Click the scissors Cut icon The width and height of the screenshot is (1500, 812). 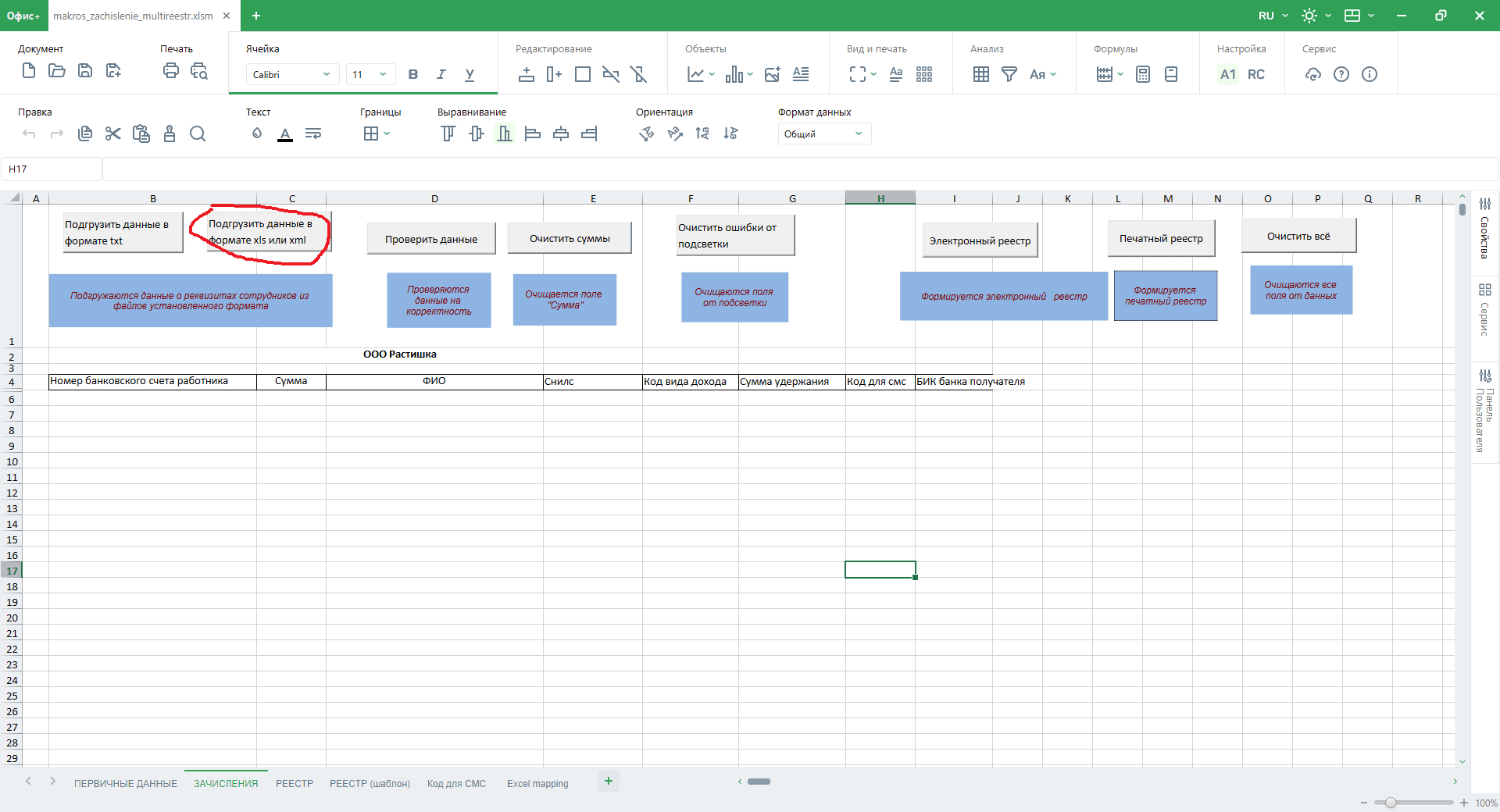point(113,134)
